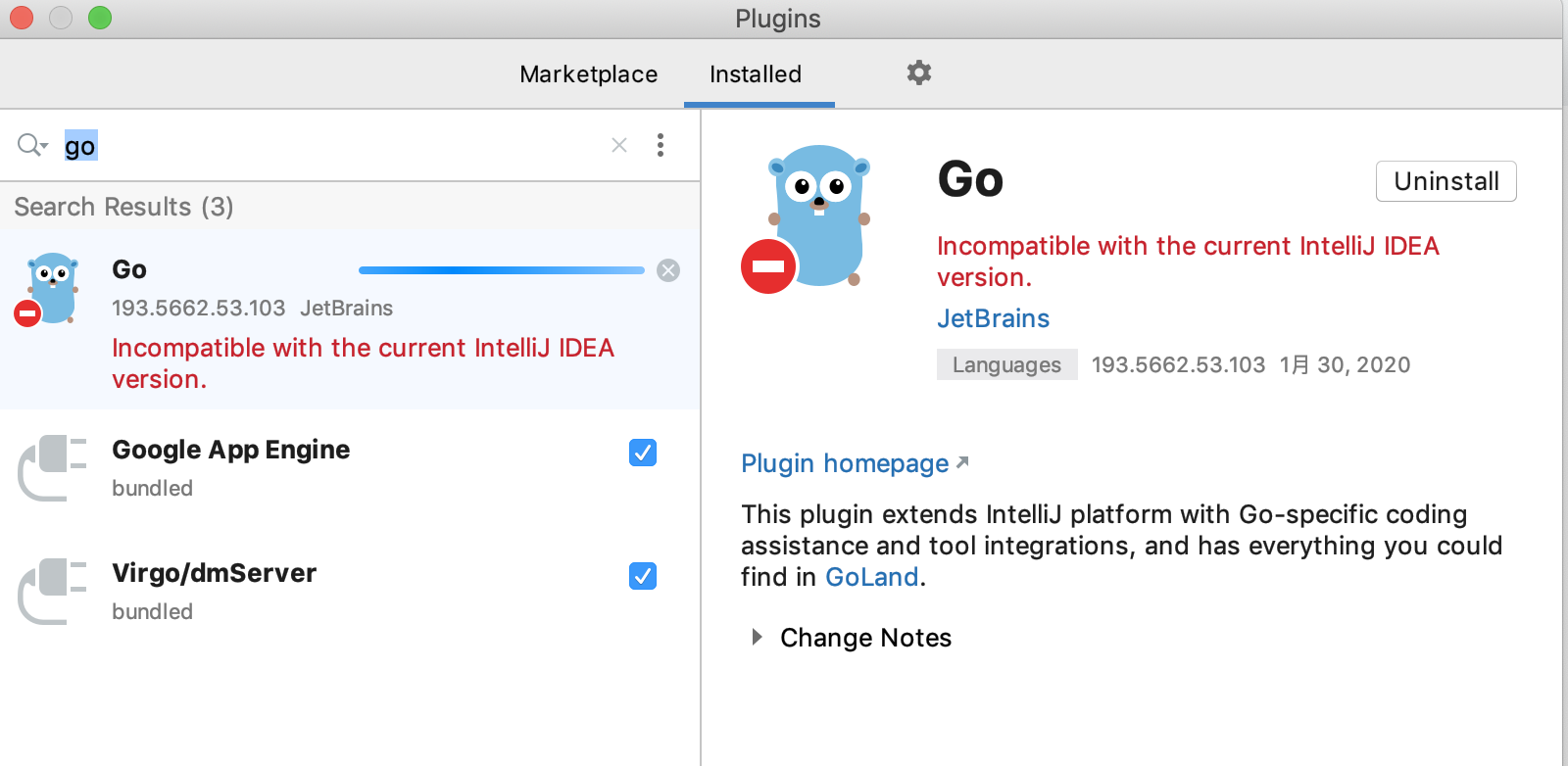Screen dimensions: 1568x766
Task: Click the Go plugin progress bar
Action: point(502,270)
